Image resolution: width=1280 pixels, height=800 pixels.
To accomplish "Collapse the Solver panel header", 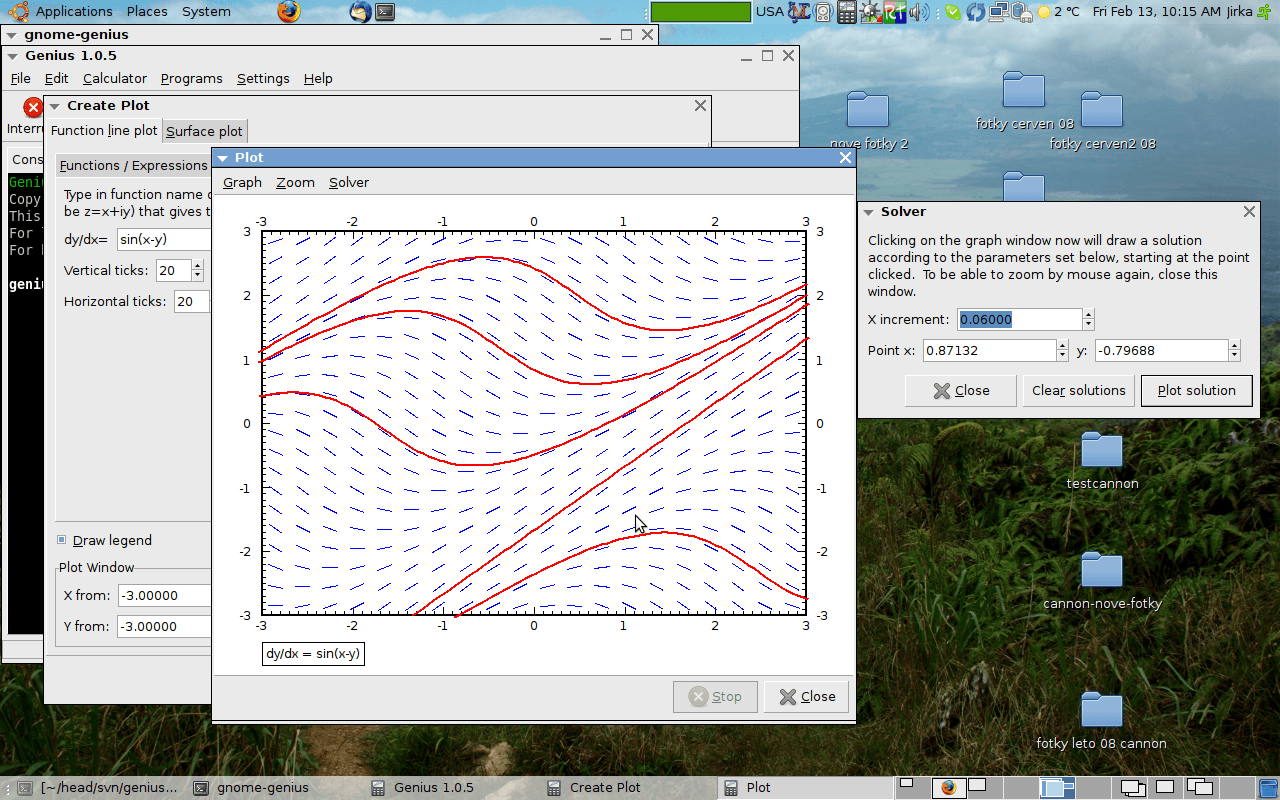I will point(868,211).
